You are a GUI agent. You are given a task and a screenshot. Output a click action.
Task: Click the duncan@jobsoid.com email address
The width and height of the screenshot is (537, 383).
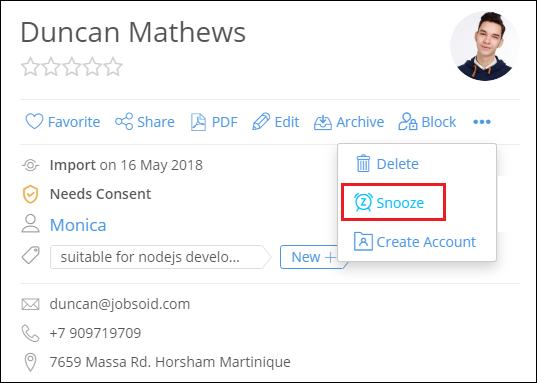120,304
